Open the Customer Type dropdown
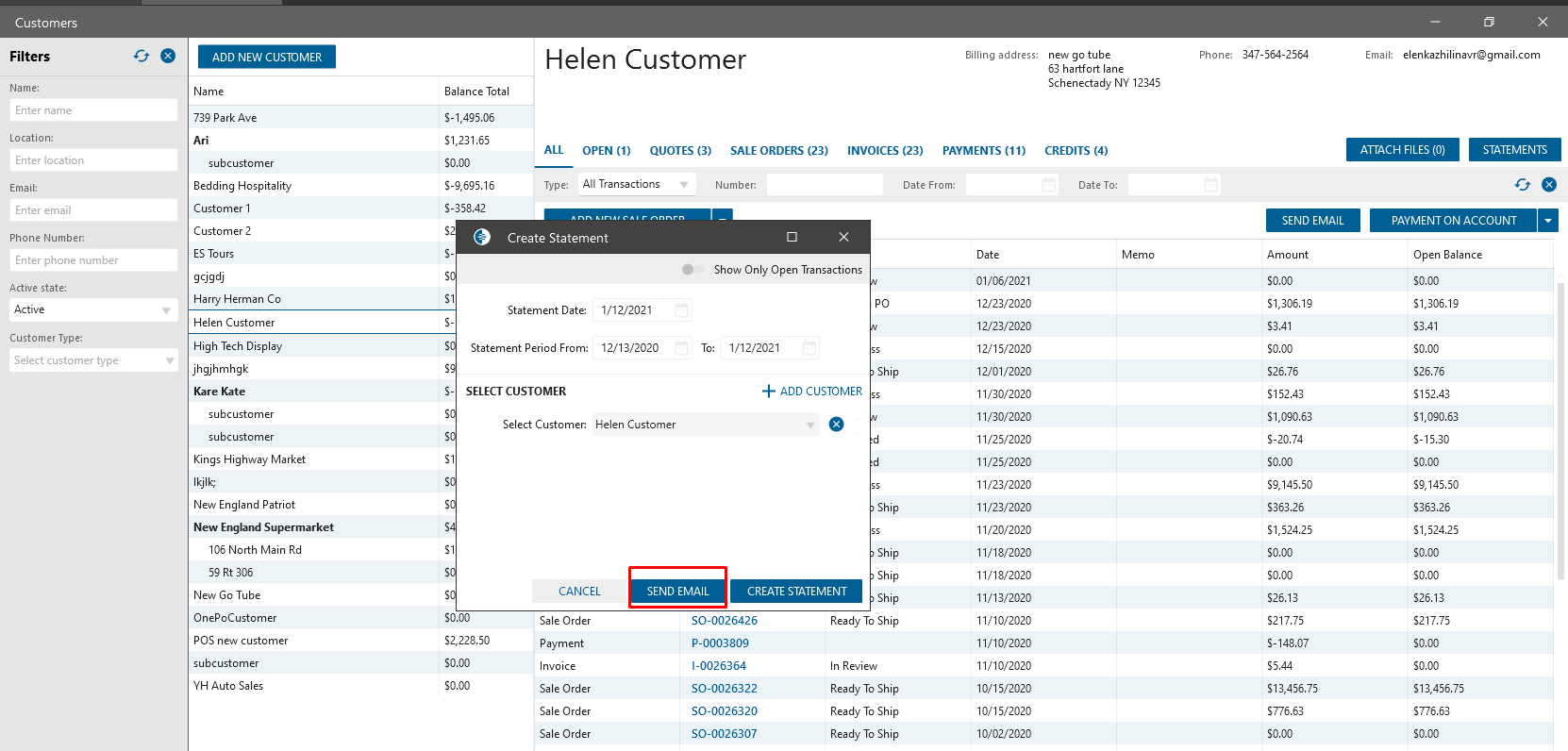Image resolution: width=1568 pixels, height=751 pixels. tap(170, 360)
